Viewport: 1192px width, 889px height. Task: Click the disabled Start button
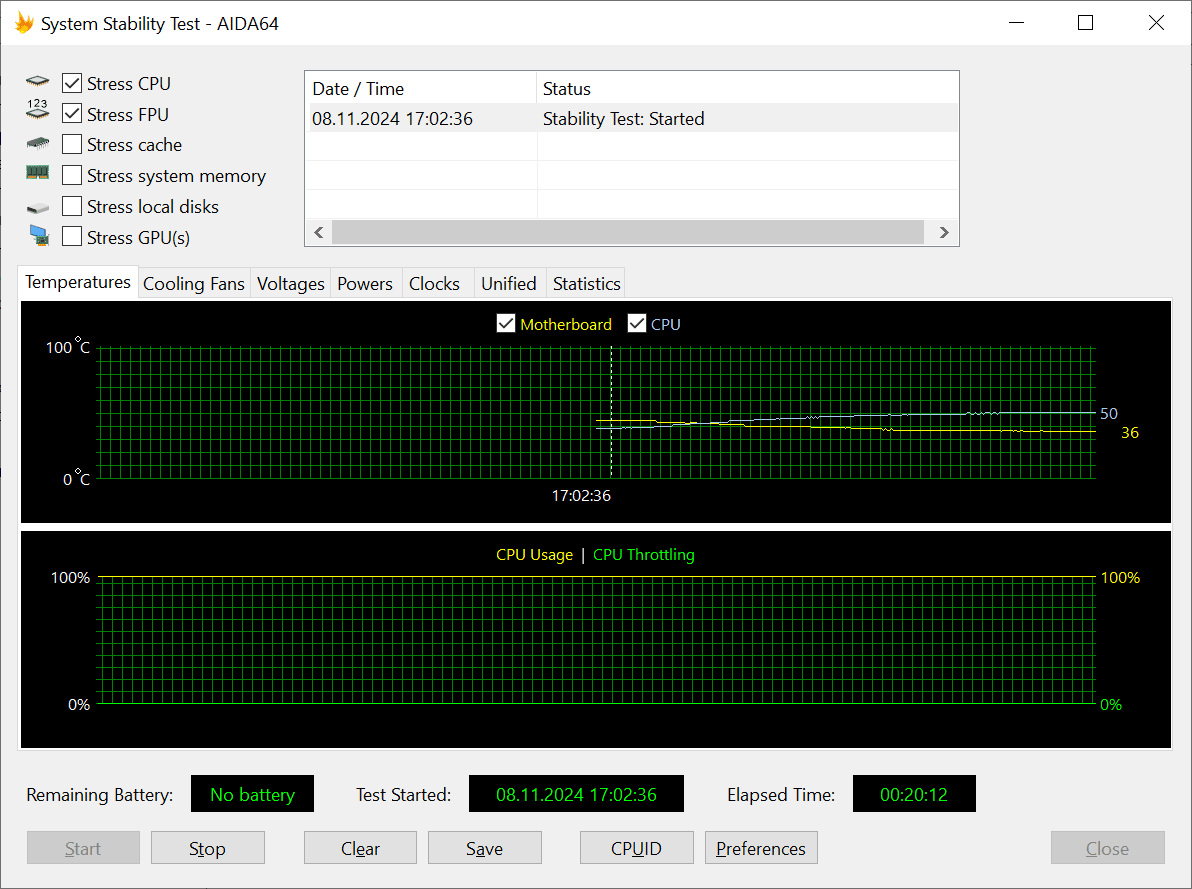(83, 848)
